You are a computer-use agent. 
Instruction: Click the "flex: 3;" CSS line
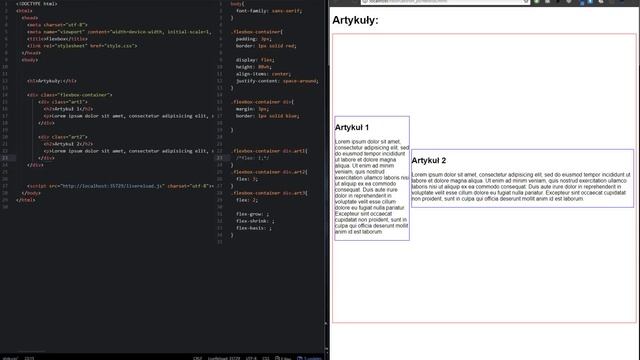(247, 179)
